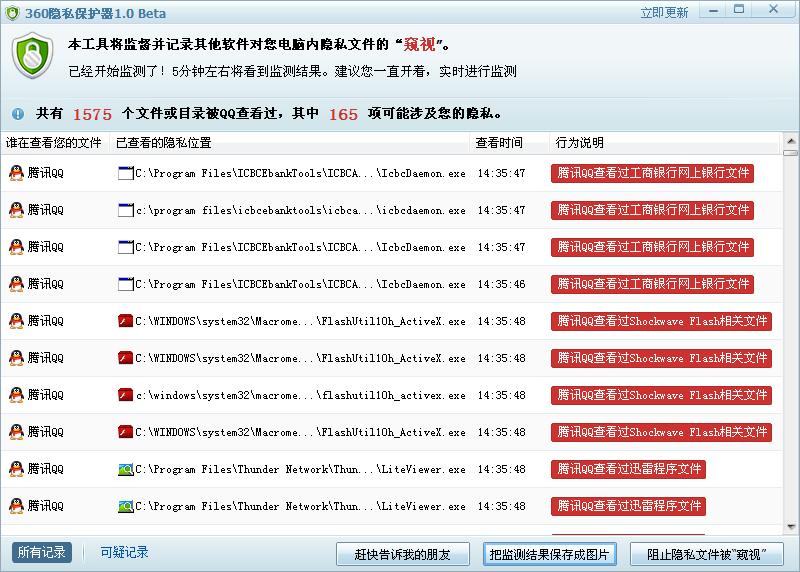Click the 赶快告诉我的朋友 button

pyautogui.click(x=403, y=554)
